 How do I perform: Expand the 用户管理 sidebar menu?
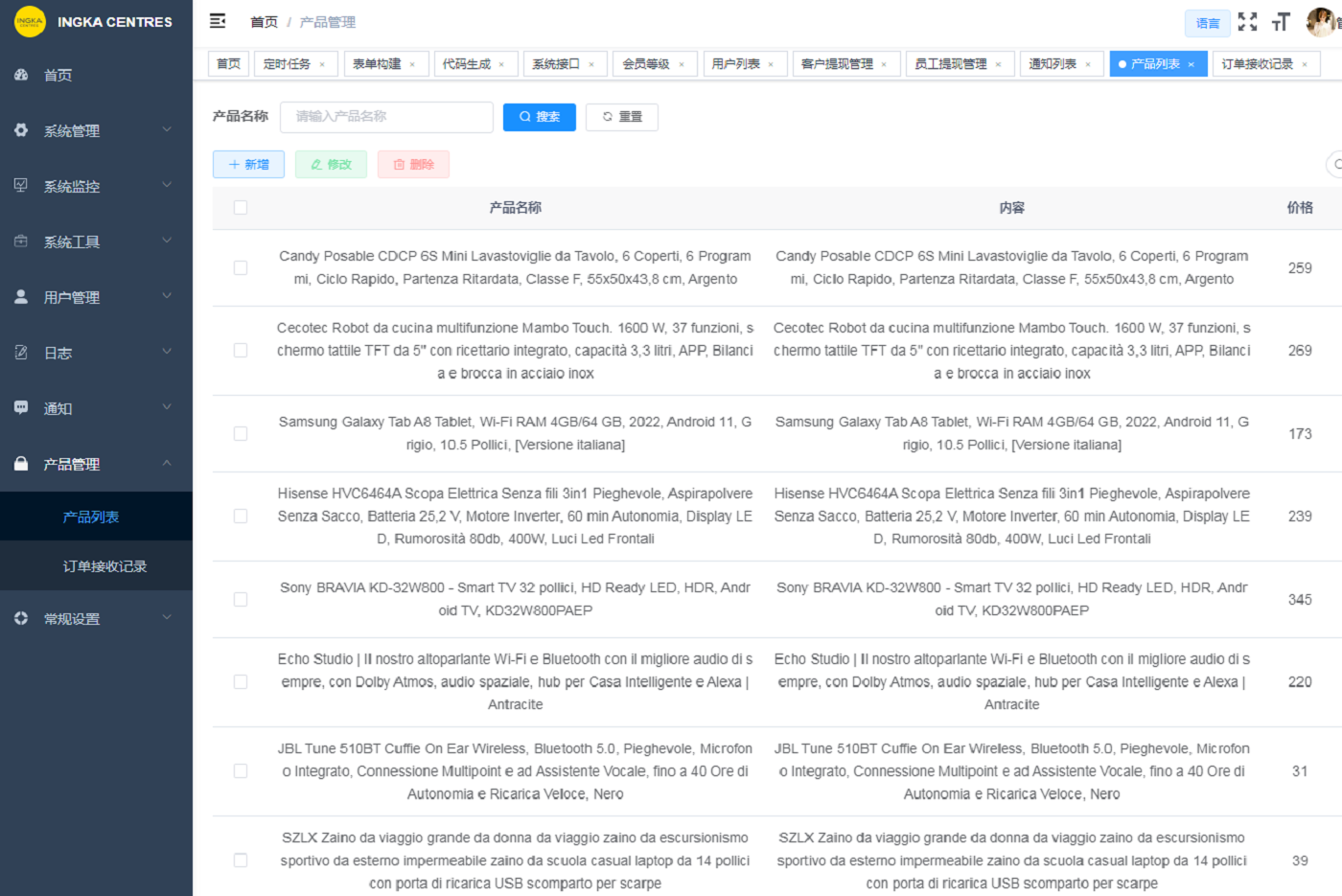tap(96, 297)
